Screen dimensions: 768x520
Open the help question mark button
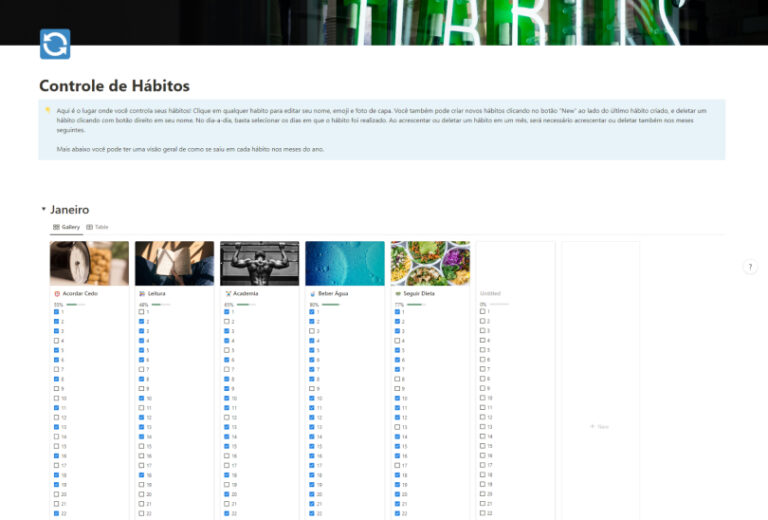tap(750, 267)
